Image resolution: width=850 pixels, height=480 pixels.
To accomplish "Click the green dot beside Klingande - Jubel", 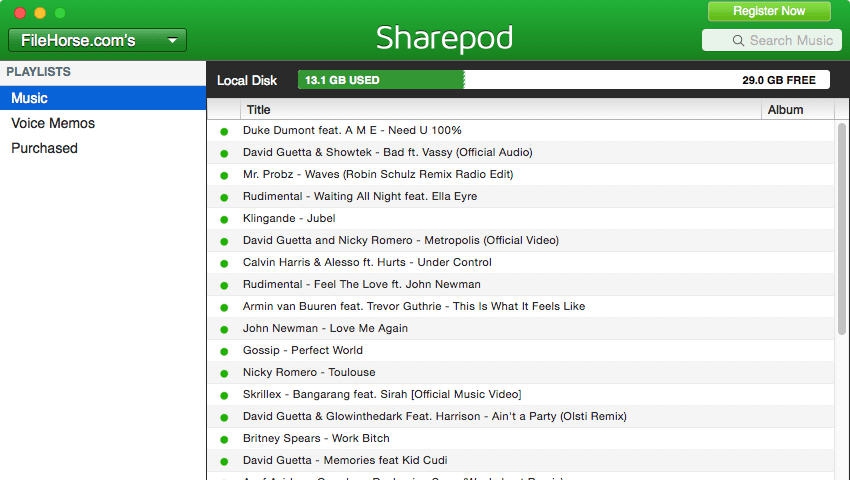I will pyautogui.click(x=224, y=219).
